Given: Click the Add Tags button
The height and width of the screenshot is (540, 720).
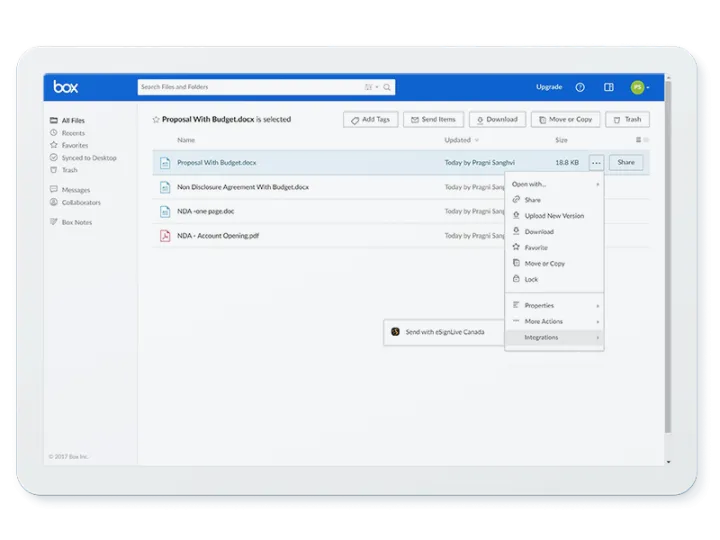Looking at the screenshot, I should pos(371,119).
